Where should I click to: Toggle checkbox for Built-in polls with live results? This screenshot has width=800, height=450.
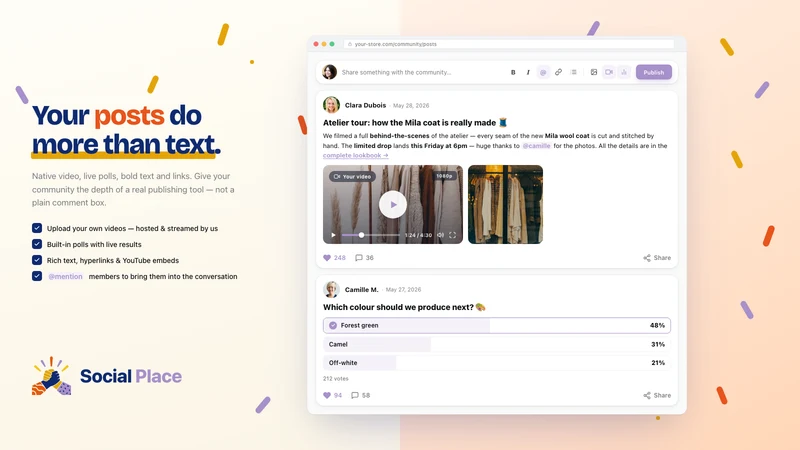pos(37,244)
